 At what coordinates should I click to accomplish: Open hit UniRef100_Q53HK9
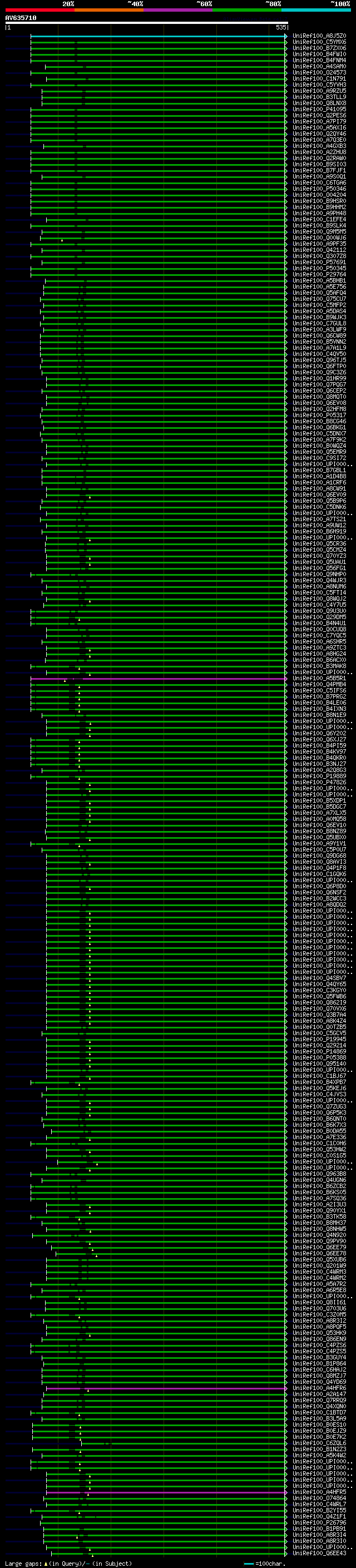click(x=319, y=1333)
